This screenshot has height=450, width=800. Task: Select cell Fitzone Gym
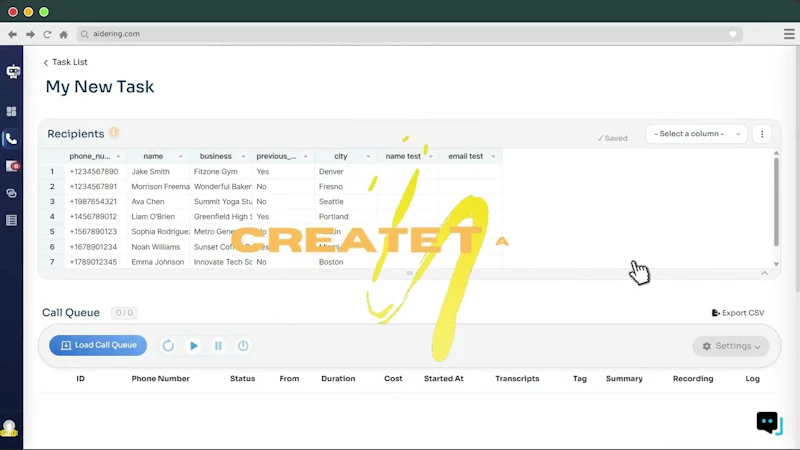tap(221, 171)
